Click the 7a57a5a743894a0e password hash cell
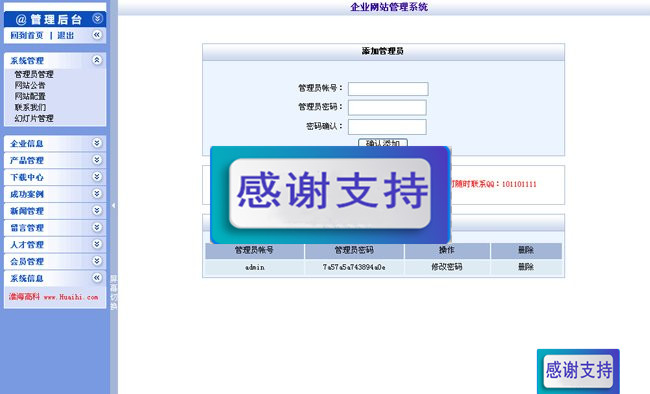This screenshot has height=394, width=650. pos(354,268)
